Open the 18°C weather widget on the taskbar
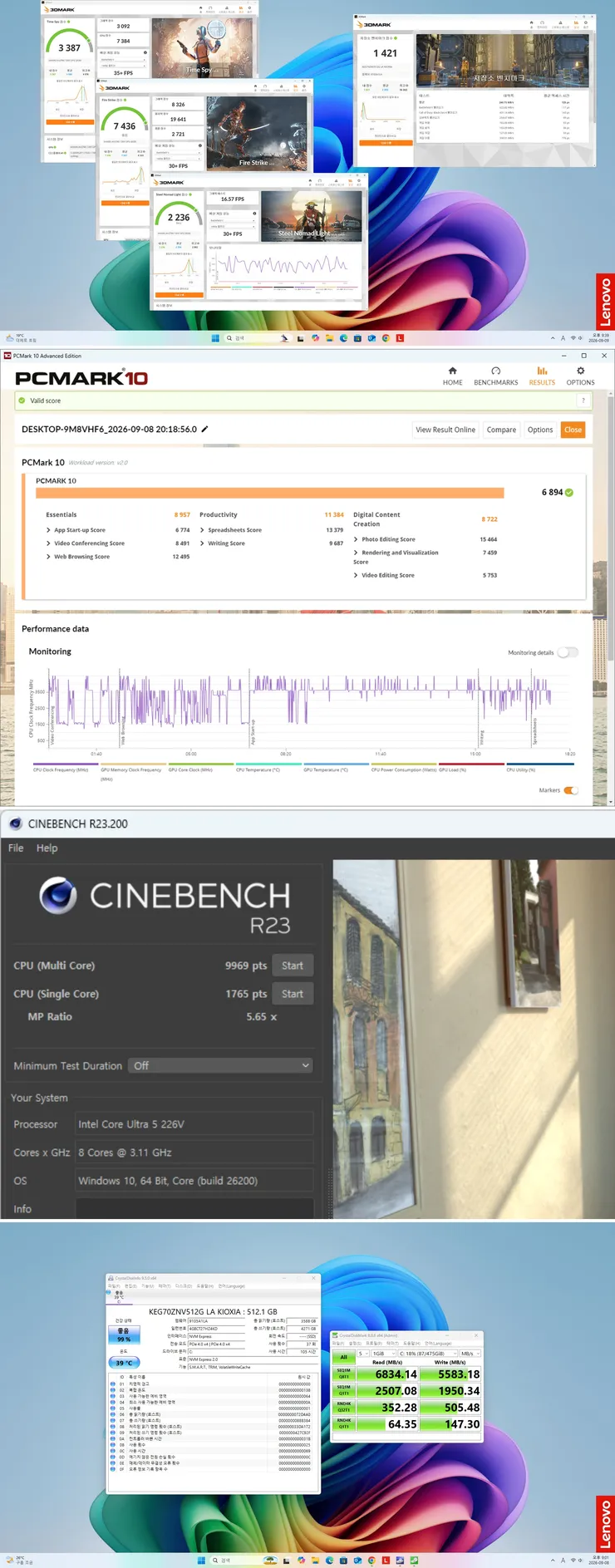 [x=21, y=338]
